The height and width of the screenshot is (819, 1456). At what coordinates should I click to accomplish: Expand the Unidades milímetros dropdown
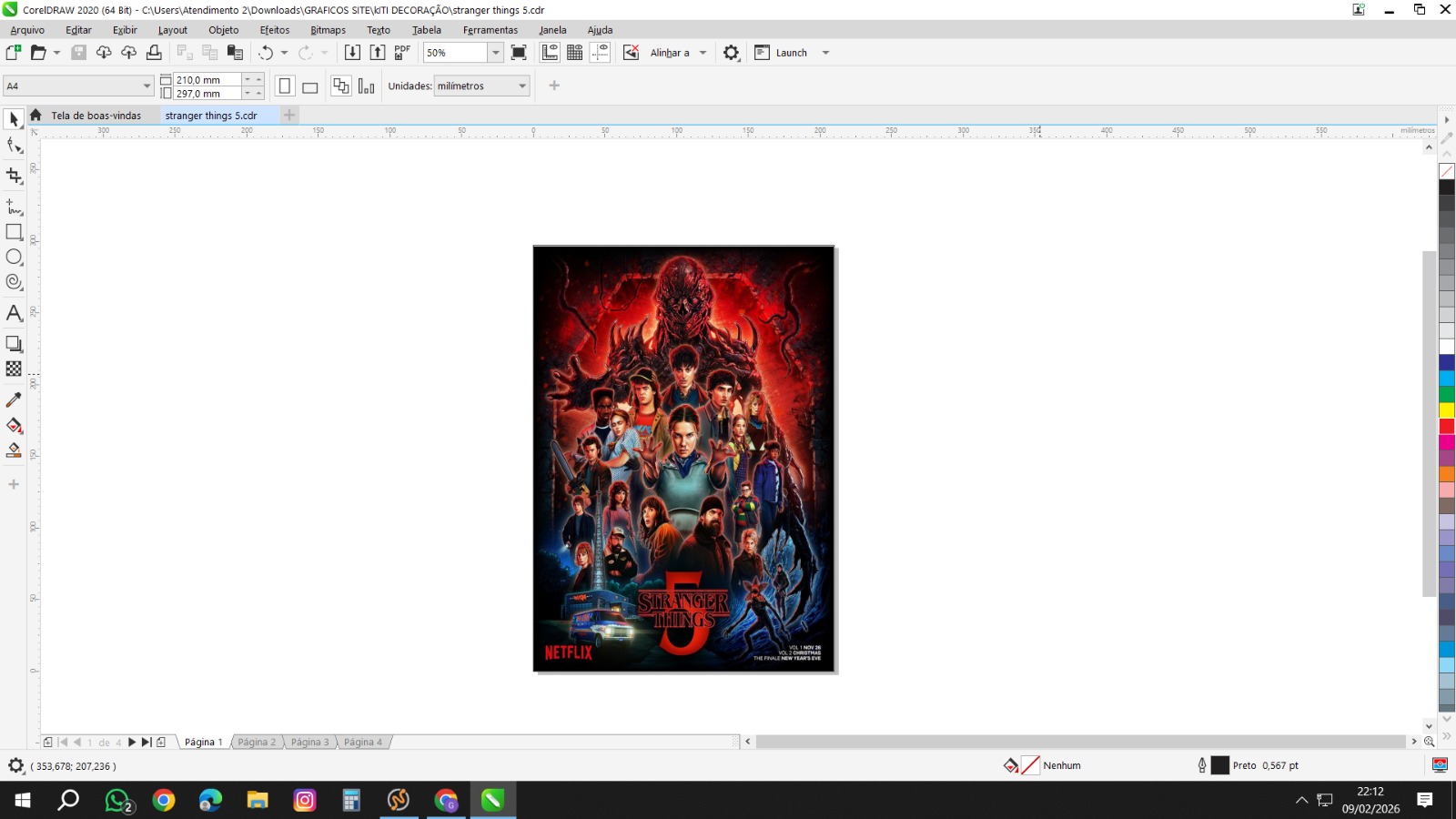point(522,86)
